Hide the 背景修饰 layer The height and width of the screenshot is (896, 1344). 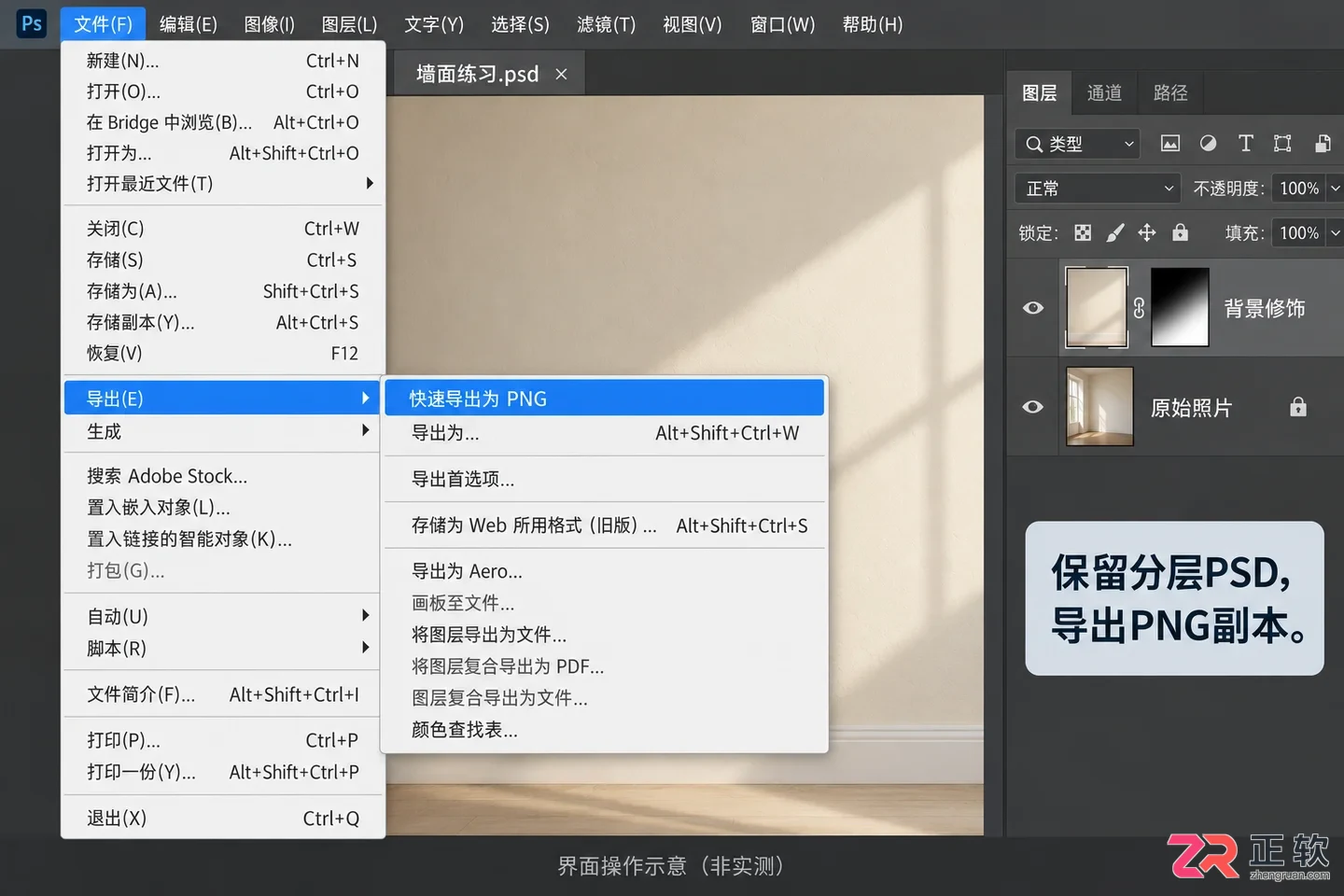click(1033, 308)
